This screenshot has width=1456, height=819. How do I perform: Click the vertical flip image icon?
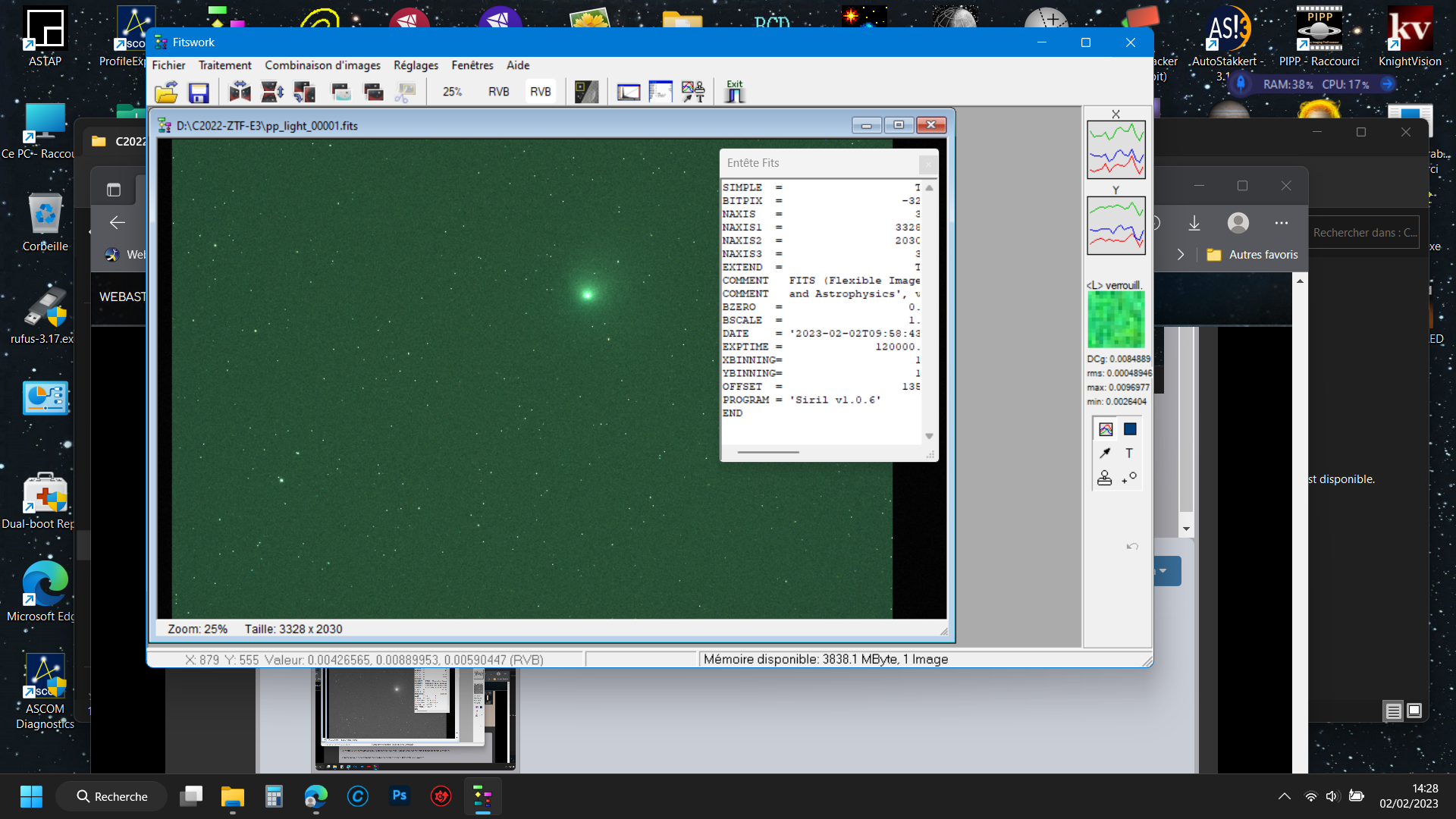272,93
